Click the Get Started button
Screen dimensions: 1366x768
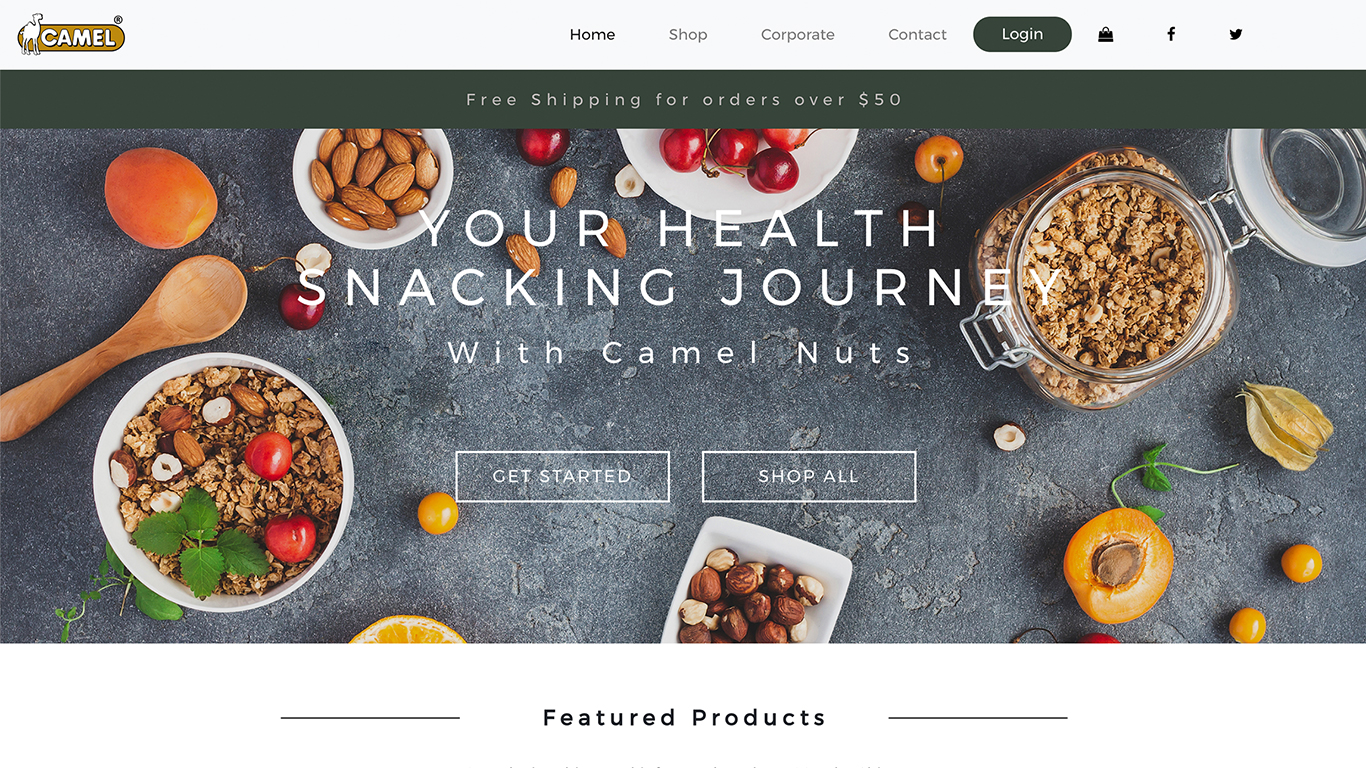562,476
